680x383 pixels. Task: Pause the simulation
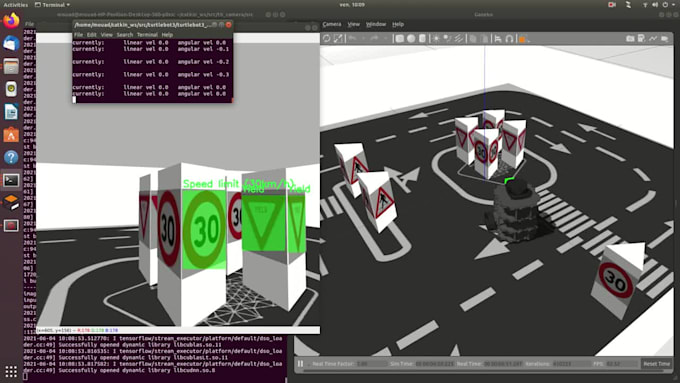[300, 363]
